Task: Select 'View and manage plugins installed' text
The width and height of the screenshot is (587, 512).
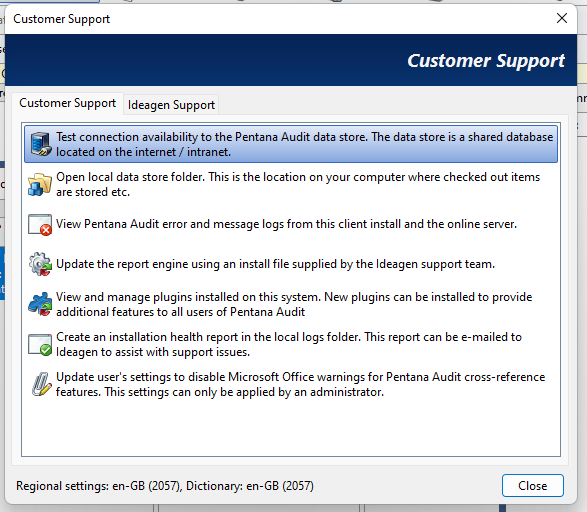Action: tap(148, 297)
